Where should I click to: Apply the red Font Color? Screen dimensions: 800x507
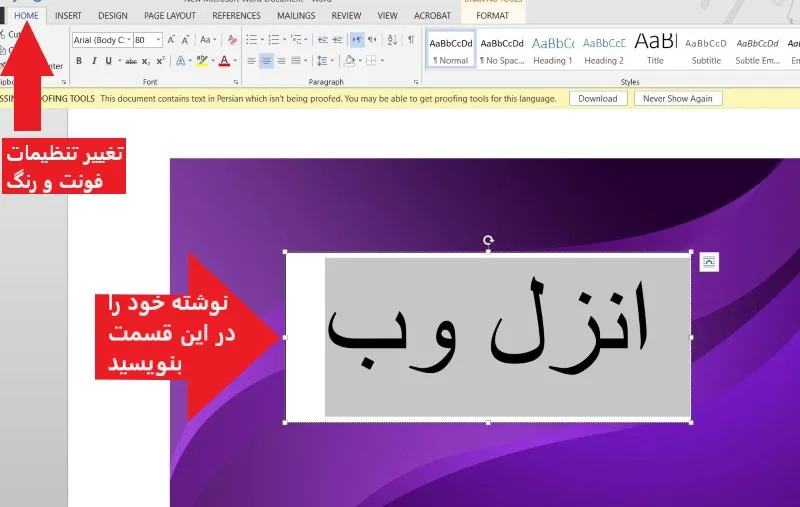pyautogui.click(x=224, y=61)
